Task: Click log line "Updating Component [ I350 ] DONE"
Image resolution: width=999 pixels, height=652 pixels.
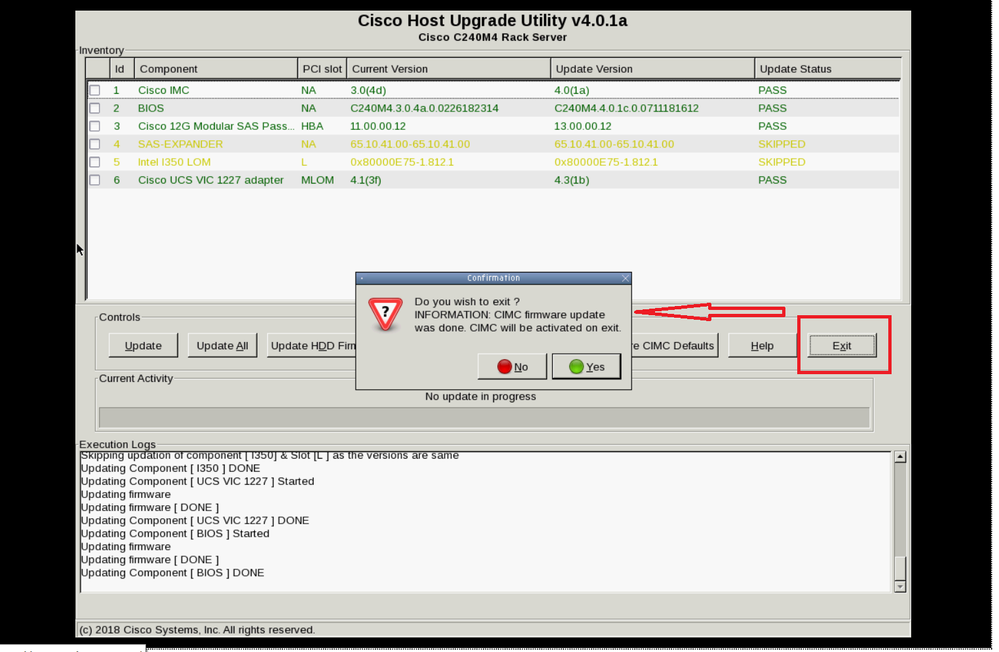Action: tap(170, 468)
